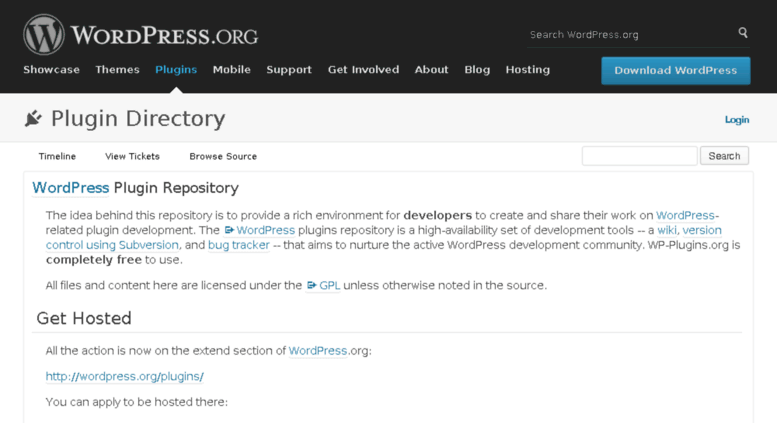Open http://wordpress.org/plugins/ link
Viewport: 777px width, 423px height.
[x=125, y=376]
